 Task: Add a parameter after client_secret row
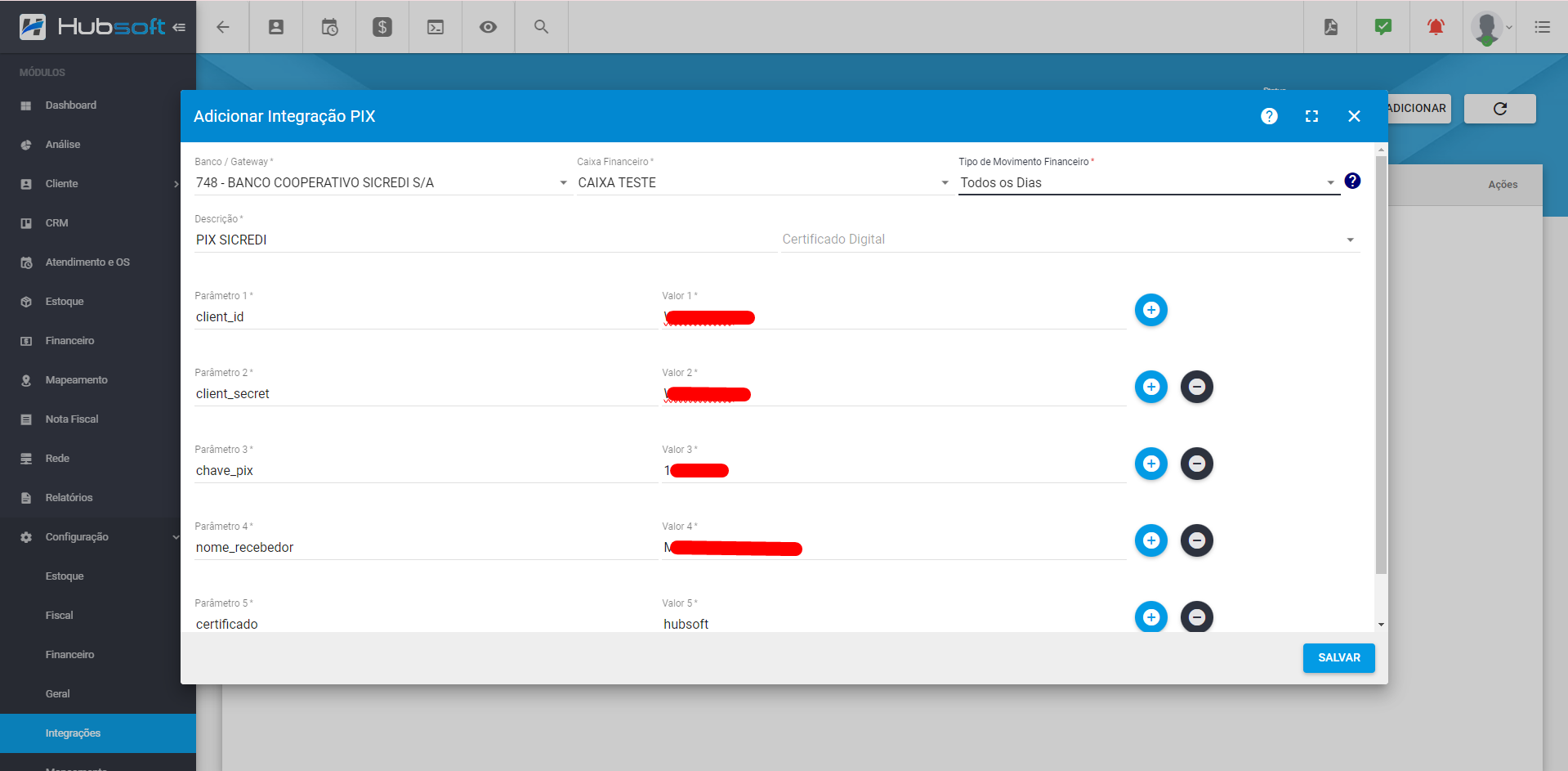point(1150,387)
